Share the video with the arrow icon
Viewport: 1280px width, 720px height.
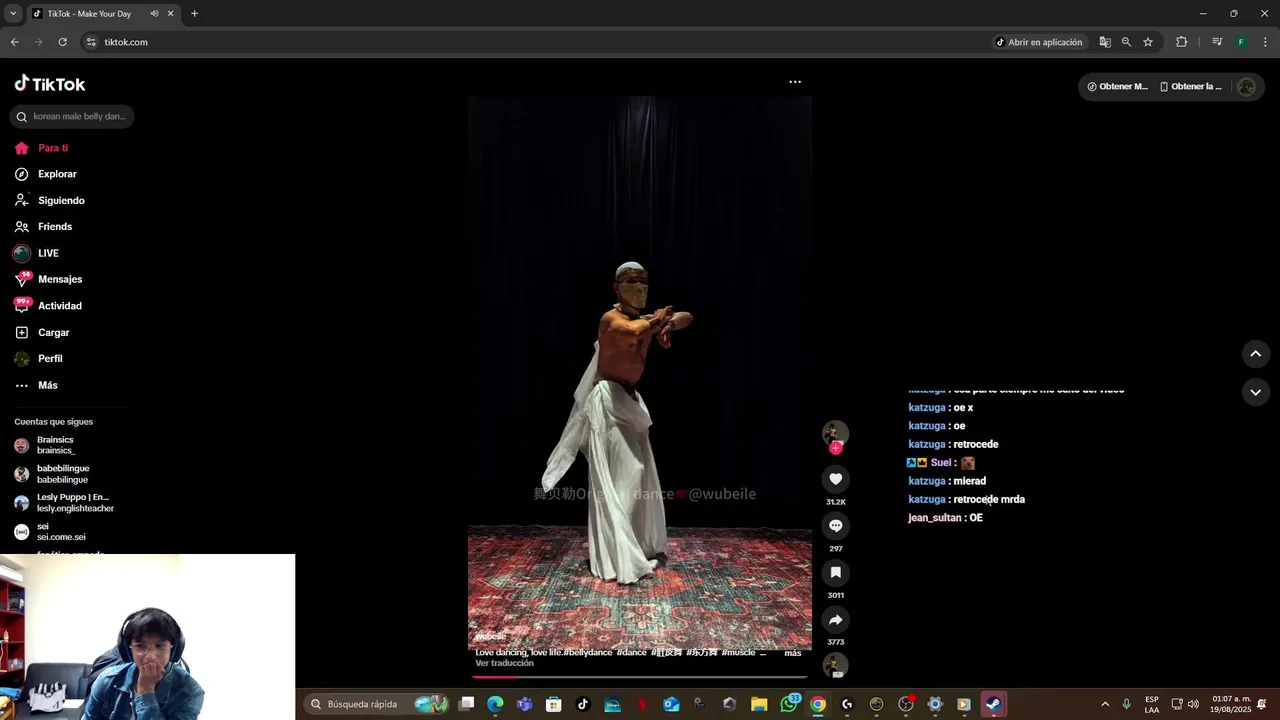click(x=836, y=619)
